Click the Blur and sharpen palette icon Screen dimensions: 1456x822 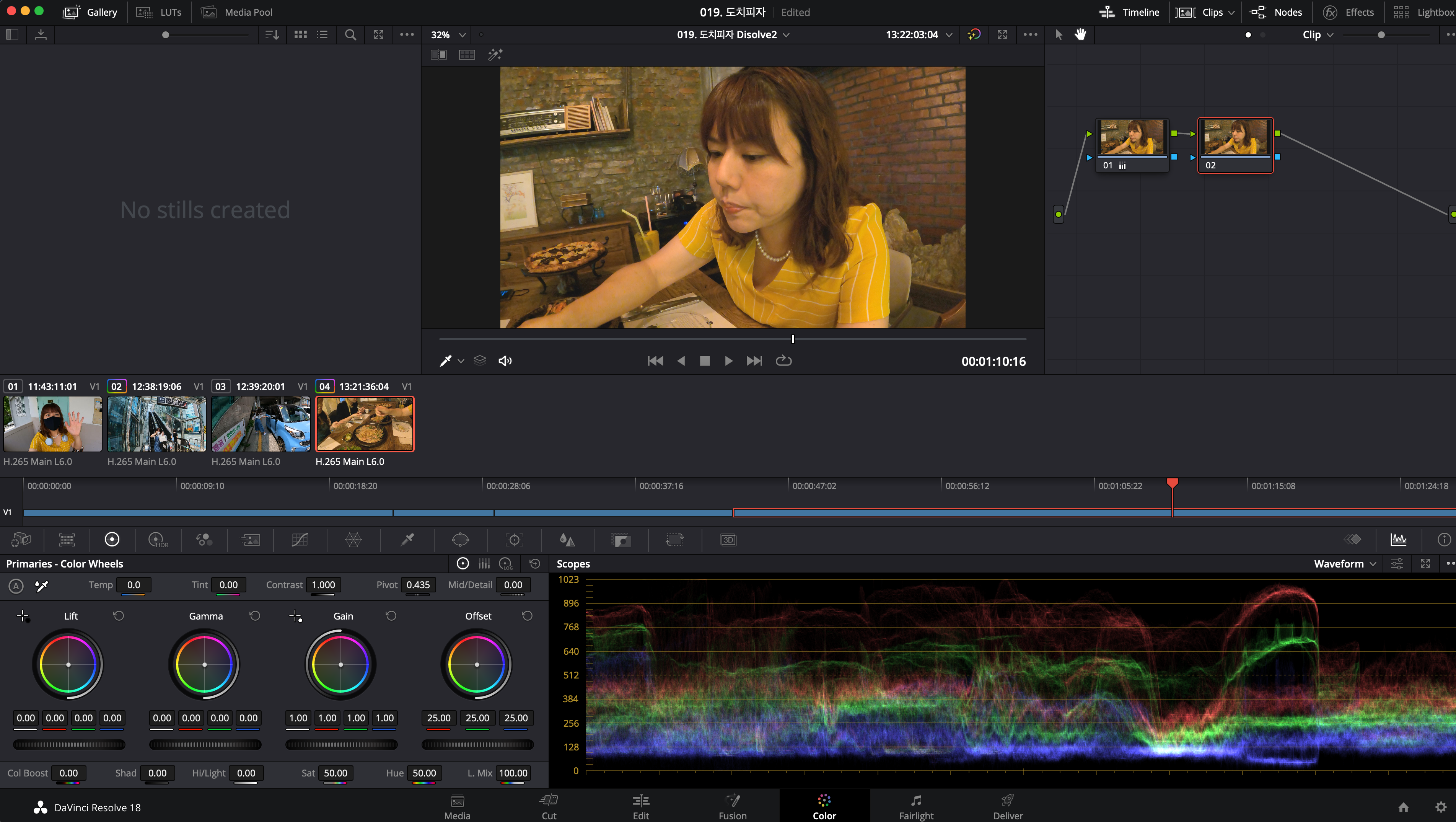(x=567, y=540)
